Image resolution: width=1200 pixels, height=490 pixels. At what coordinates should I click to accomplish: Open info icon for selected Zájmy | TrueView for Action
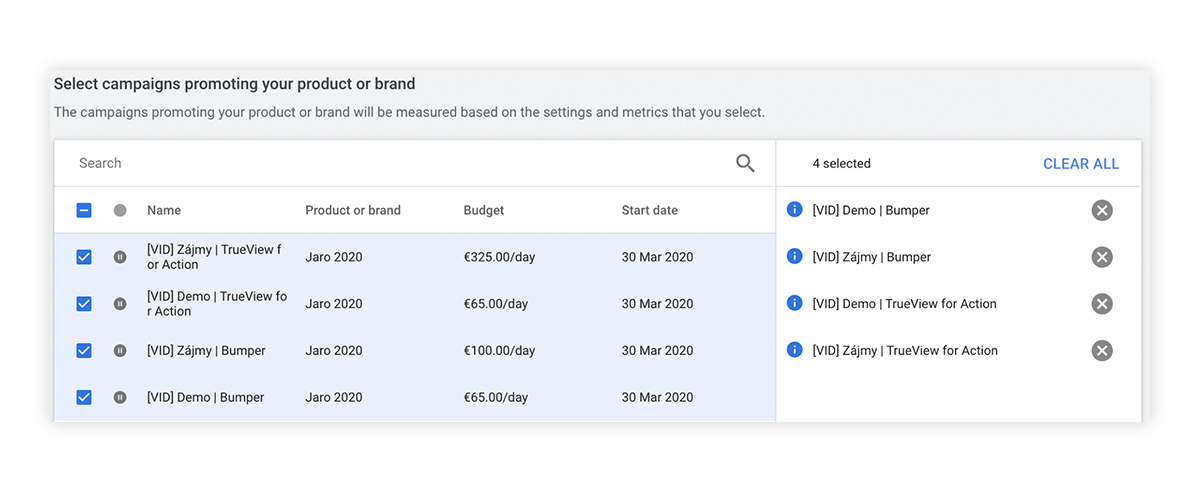(x=795, y=350)
